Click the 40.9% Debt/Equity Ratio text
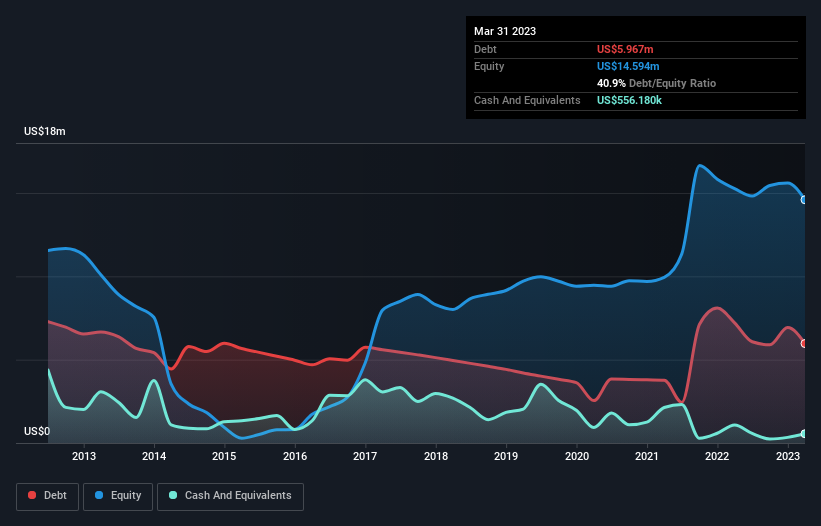This screenshot has width=821, height=526. (x=656, y=83)
